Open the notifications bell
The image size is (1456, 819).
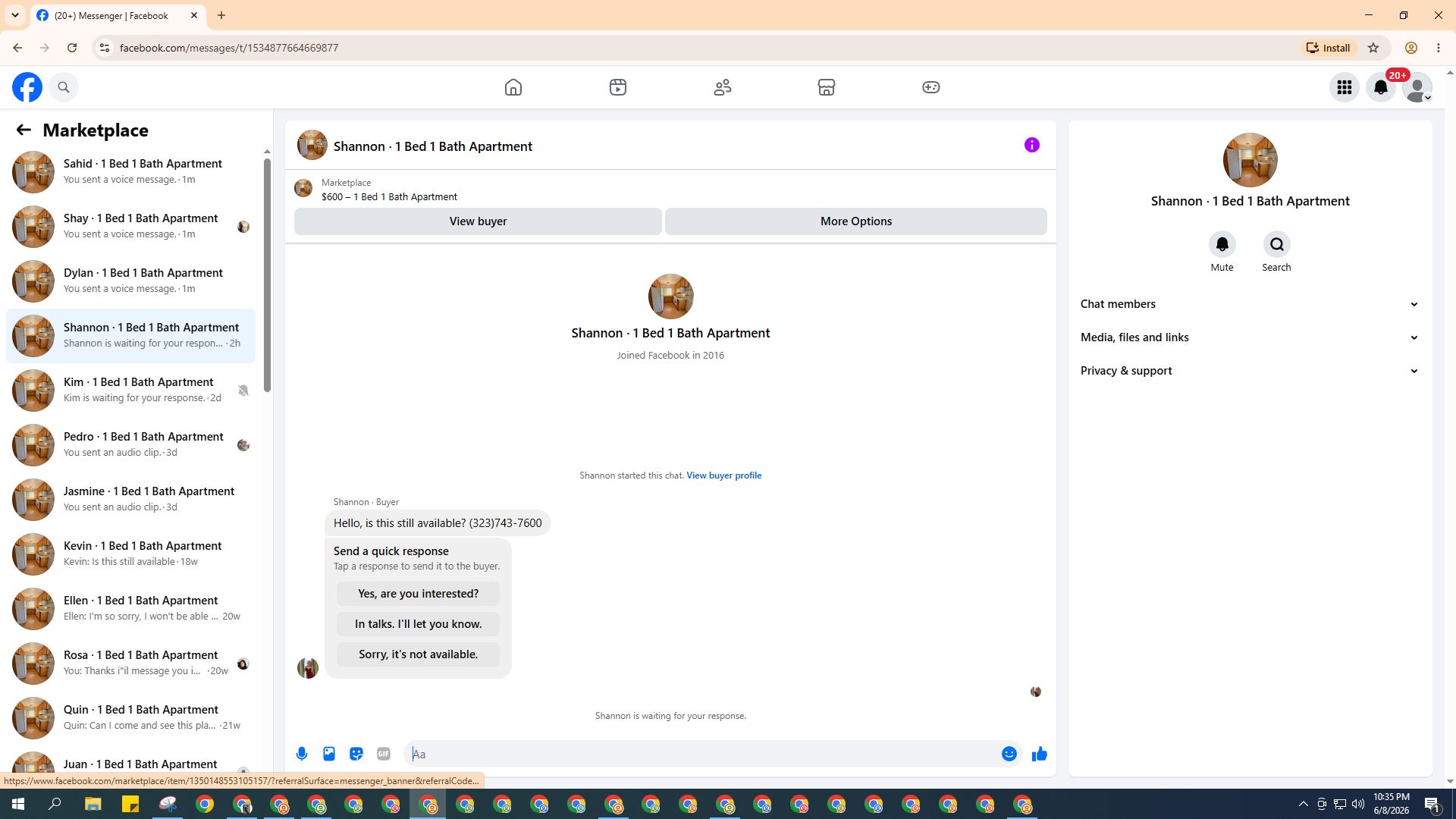tap(1381, 87)
